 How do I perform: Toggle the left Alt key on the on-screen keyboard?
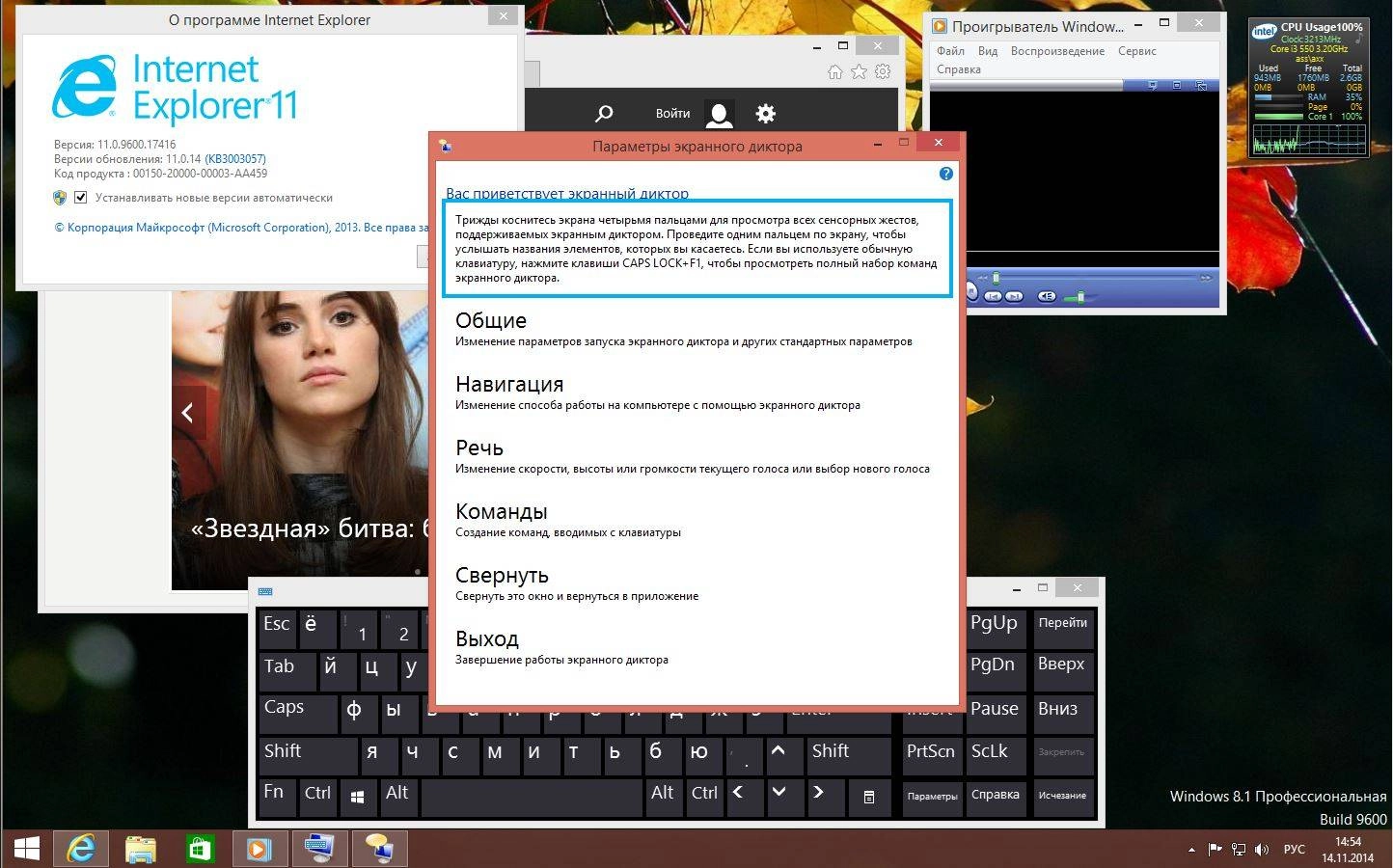point(398,798)
